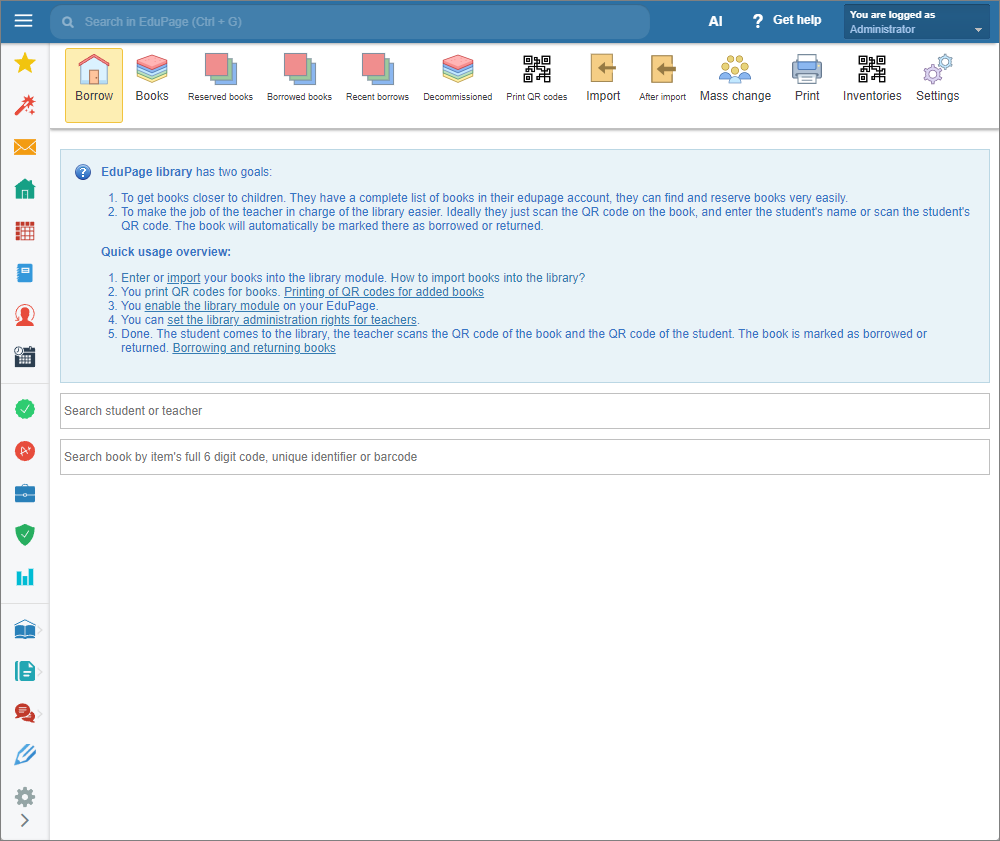1000x841 pixels.
Task: Open the envelope messages sidebar icon
Action: [x=25, y=148]
